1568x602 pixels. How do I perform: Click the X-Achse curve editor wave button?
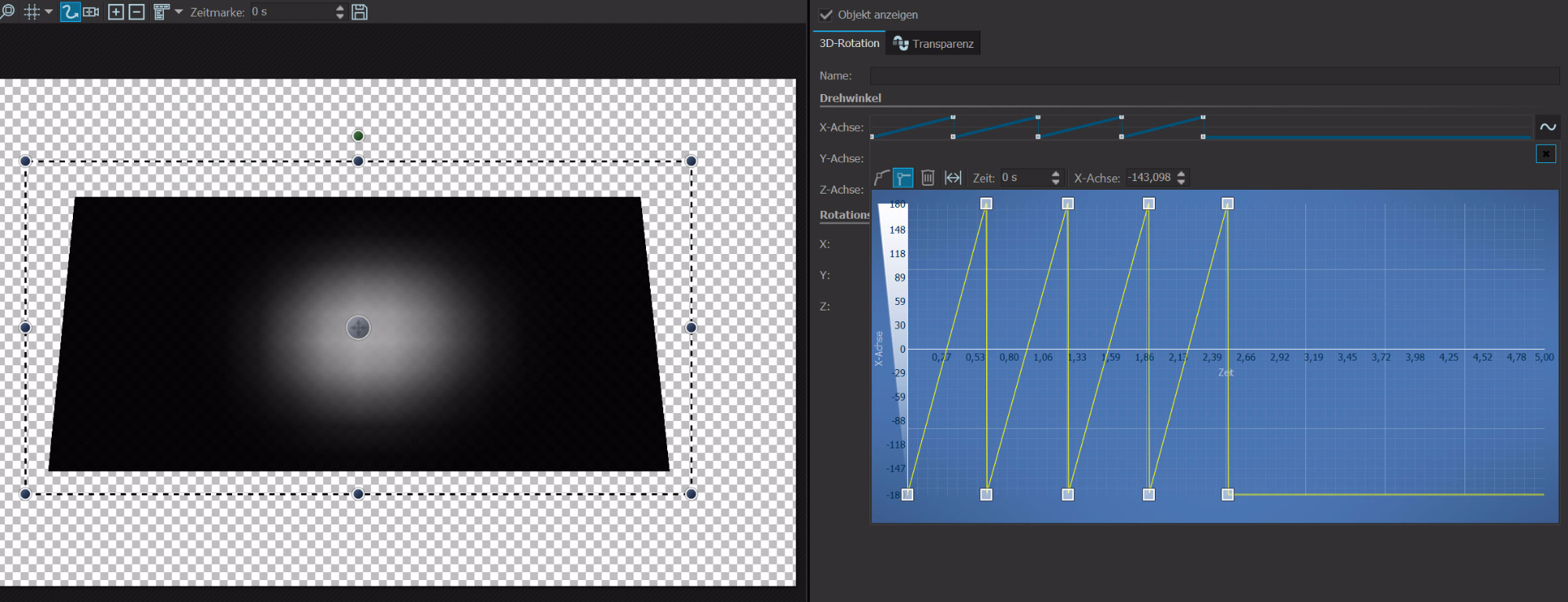(x=1548, y=127)
